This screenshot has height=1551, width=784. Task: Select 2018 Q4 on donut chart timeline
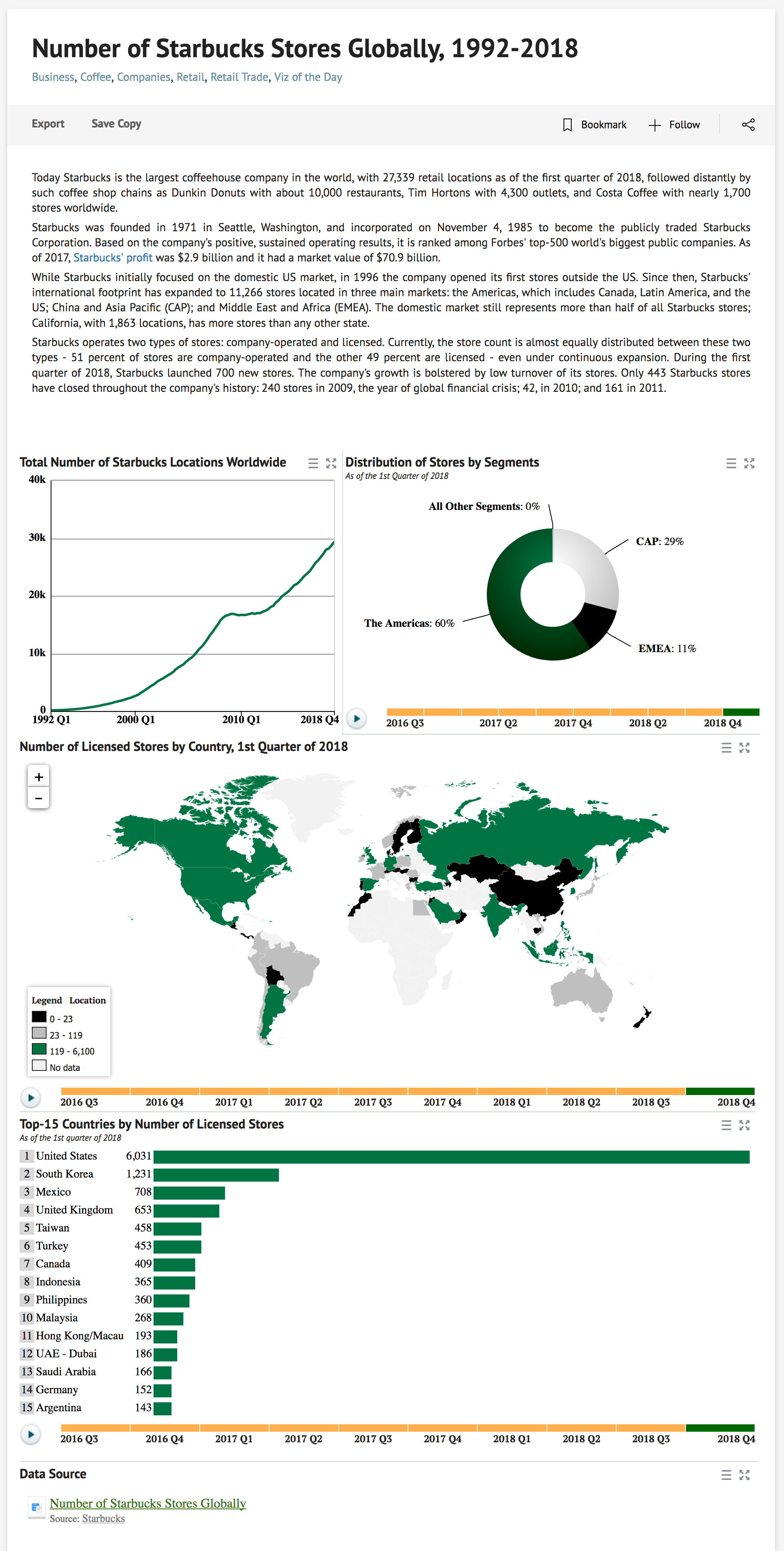tap(741, 712)
